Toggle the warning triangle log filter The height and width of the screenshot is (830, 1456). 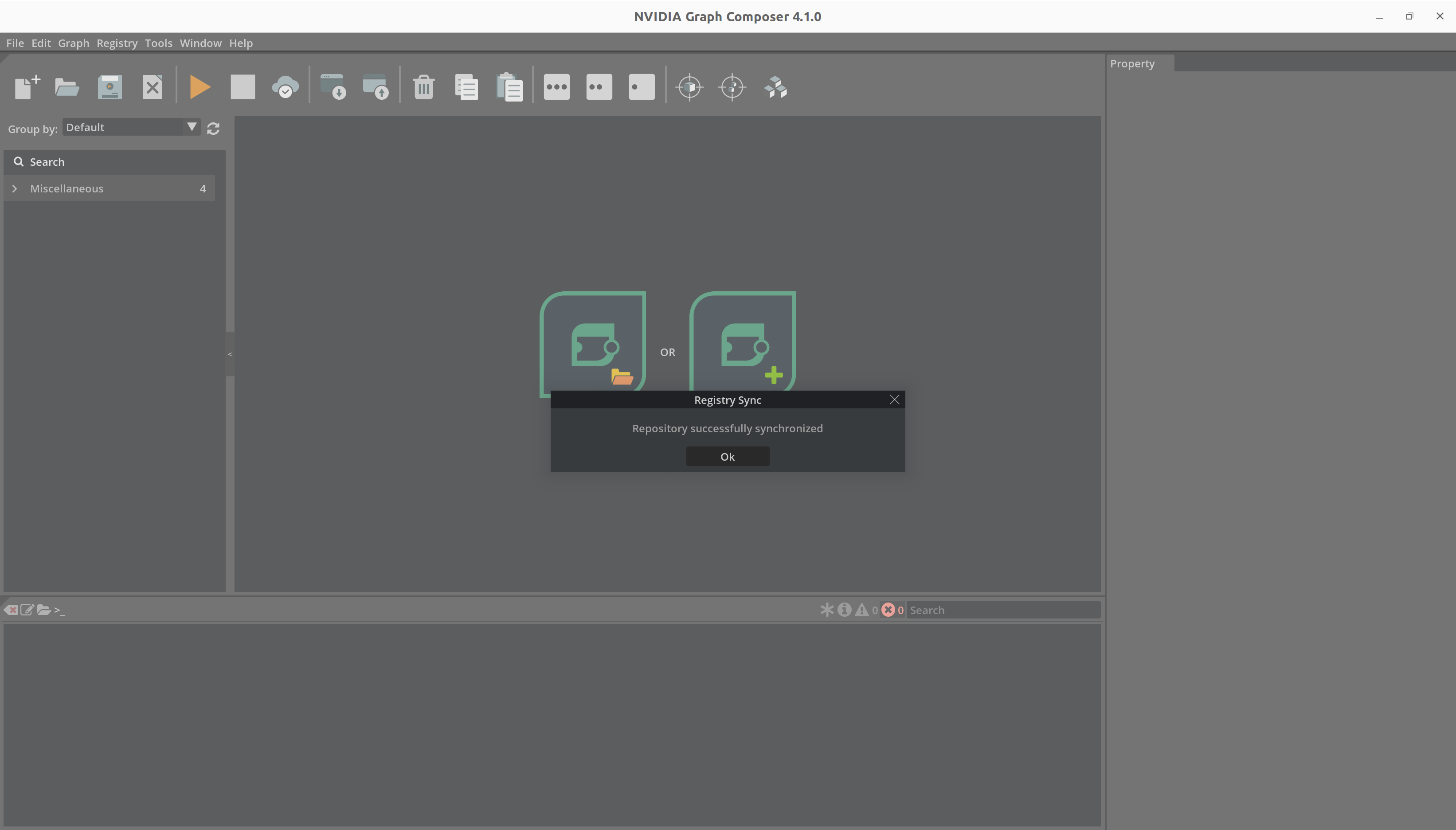pos(861,609)
